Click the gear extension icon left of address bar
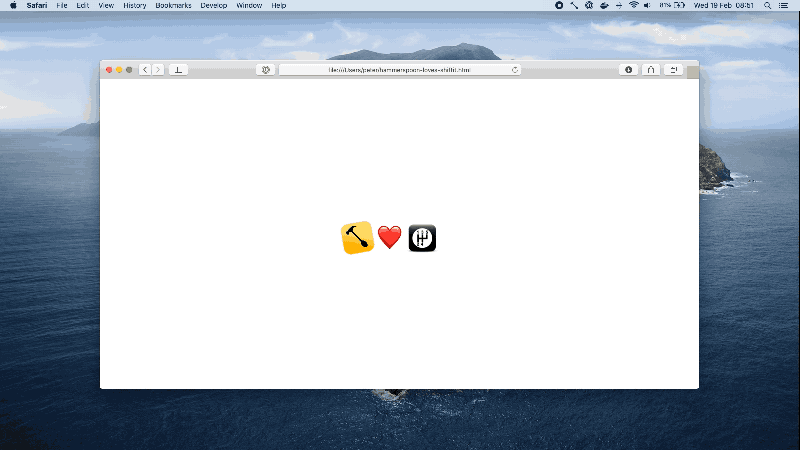The height and width of the screenshot is (450, 800). (265, 70)
